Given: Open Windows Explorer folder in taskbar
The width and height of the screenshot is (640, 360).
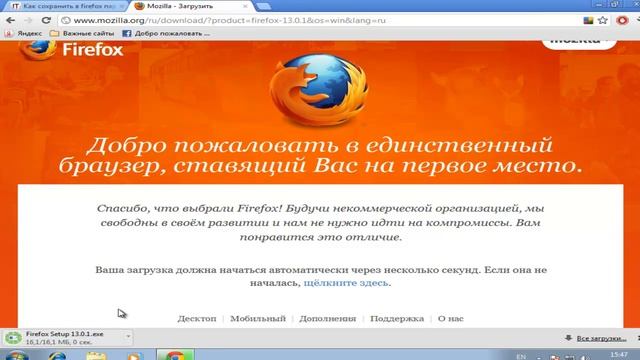Looking at the screenshot, I should click(96, 356).
